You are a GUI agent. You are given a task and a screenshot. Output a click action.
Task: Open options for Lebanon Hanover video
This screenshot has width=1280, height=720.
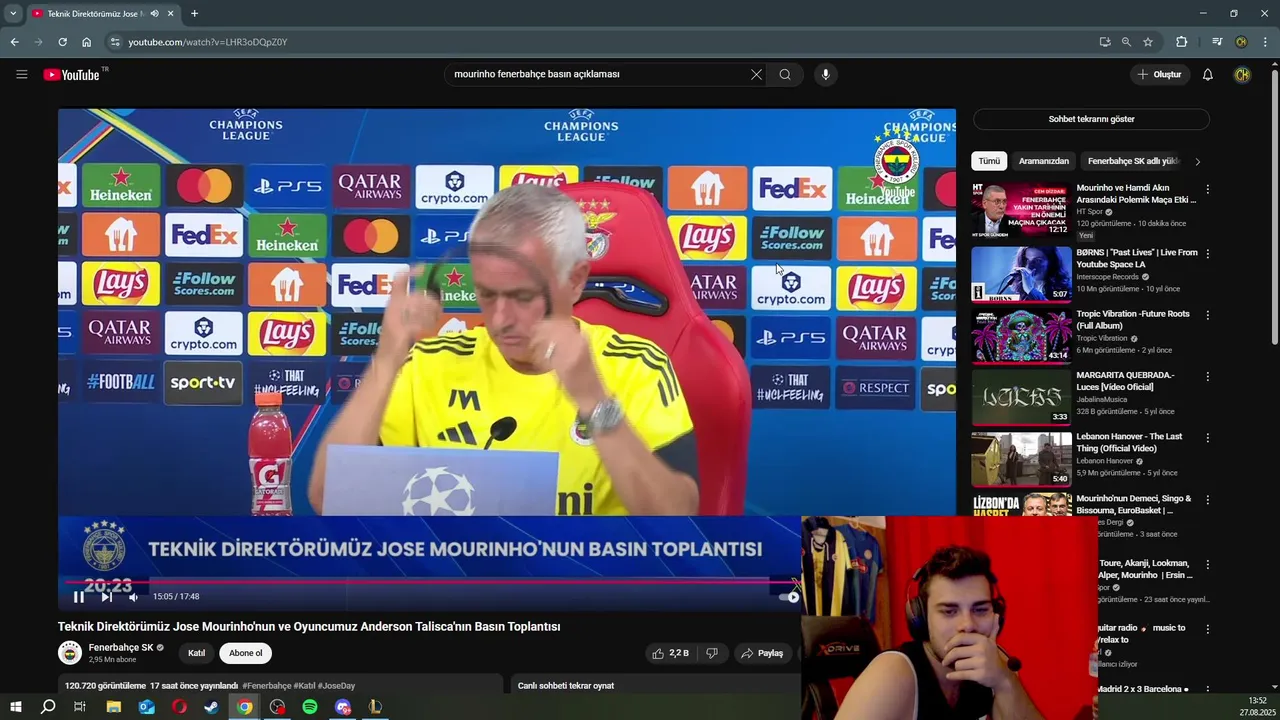1207,438
